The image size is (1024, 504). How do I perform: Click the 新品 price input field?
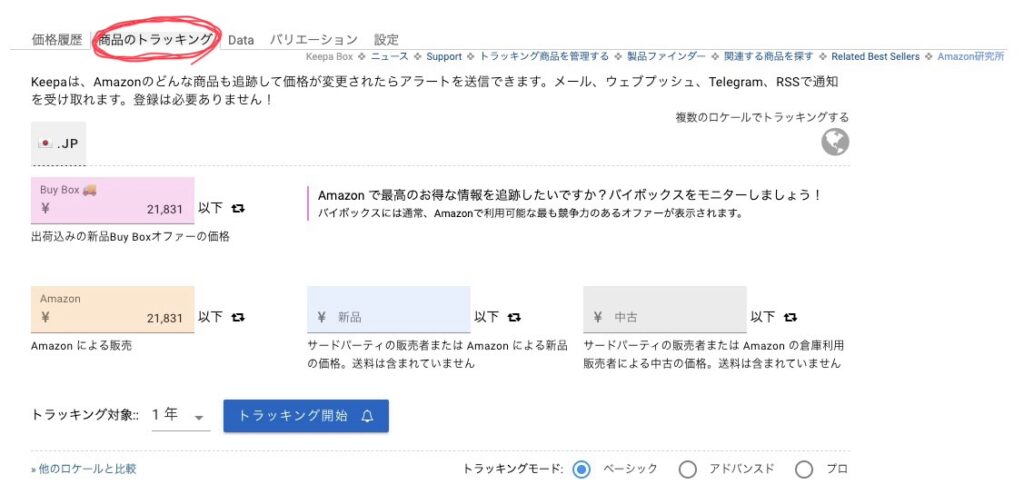[389, 317]
